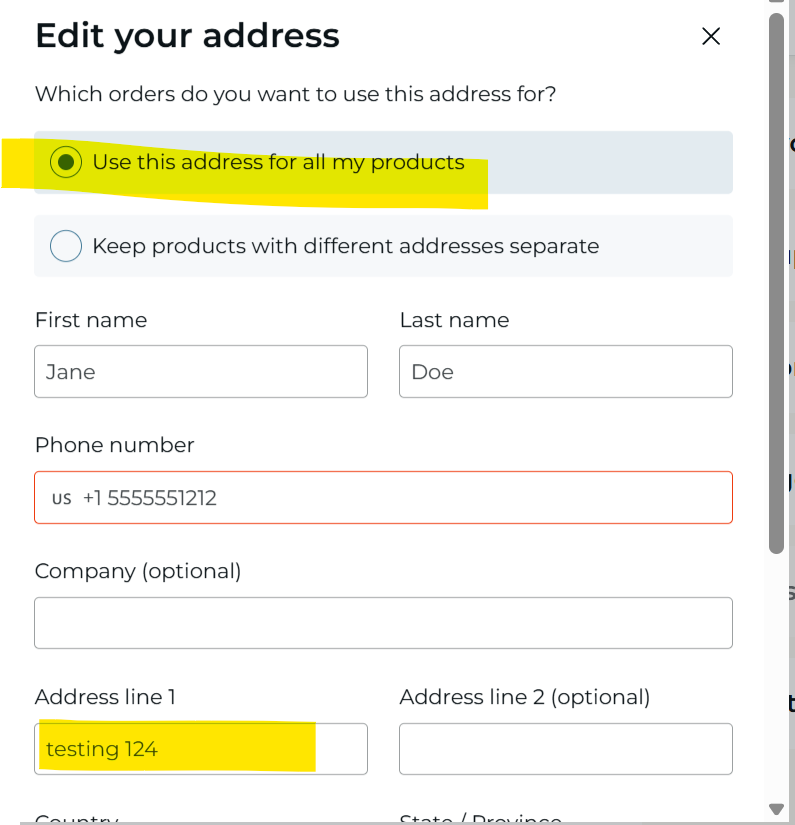Click the Last name field containing Doe
This screenshot has width=795, height=825.
[566, 371]
